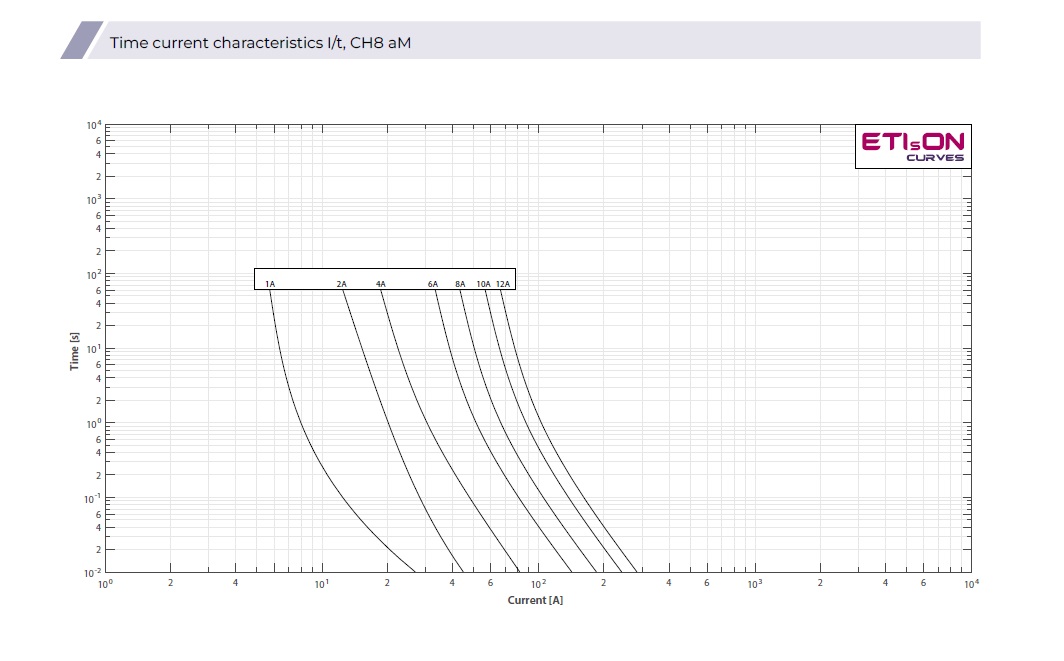Click the 10¹ tick label on the current axis
The image size is (1064, 661).
(x=322, y=584)
